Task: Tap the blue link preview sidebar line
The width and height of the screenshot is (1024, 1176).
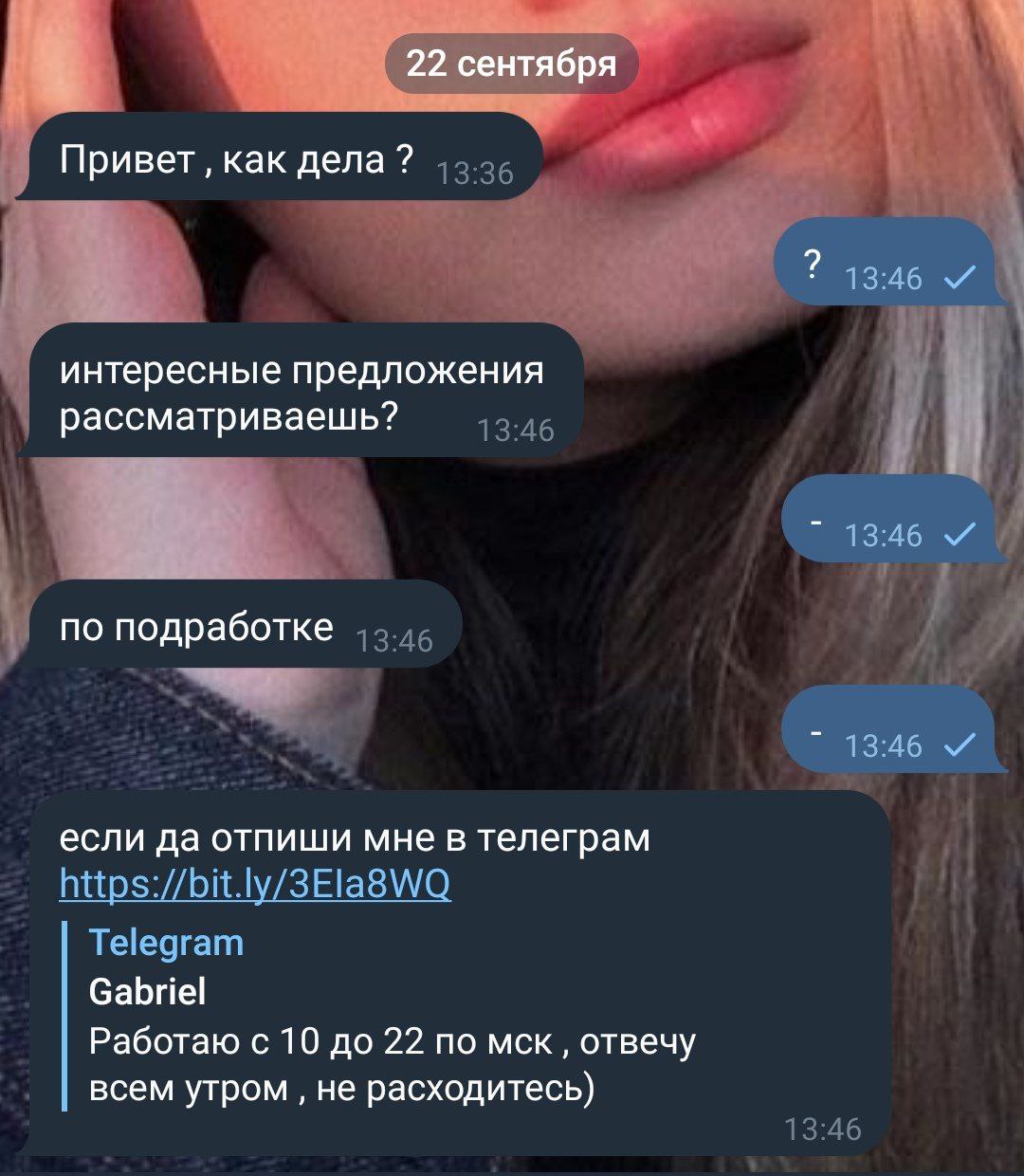Action: pos(64,1016)
